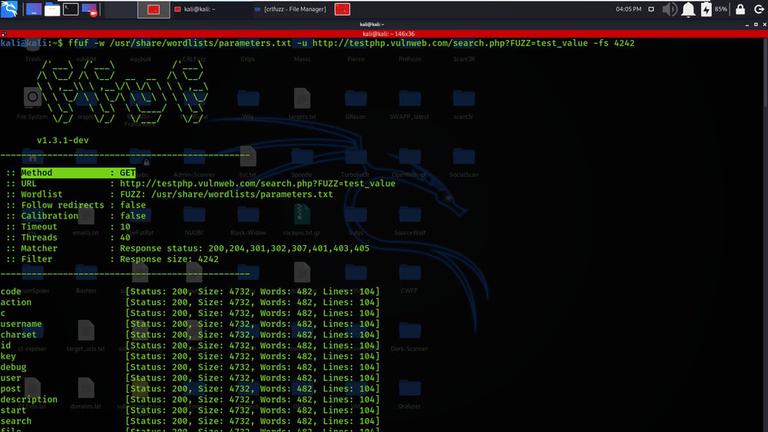
Task: Click the Wordlist FUZZ path line
Action: pos(169,194)
